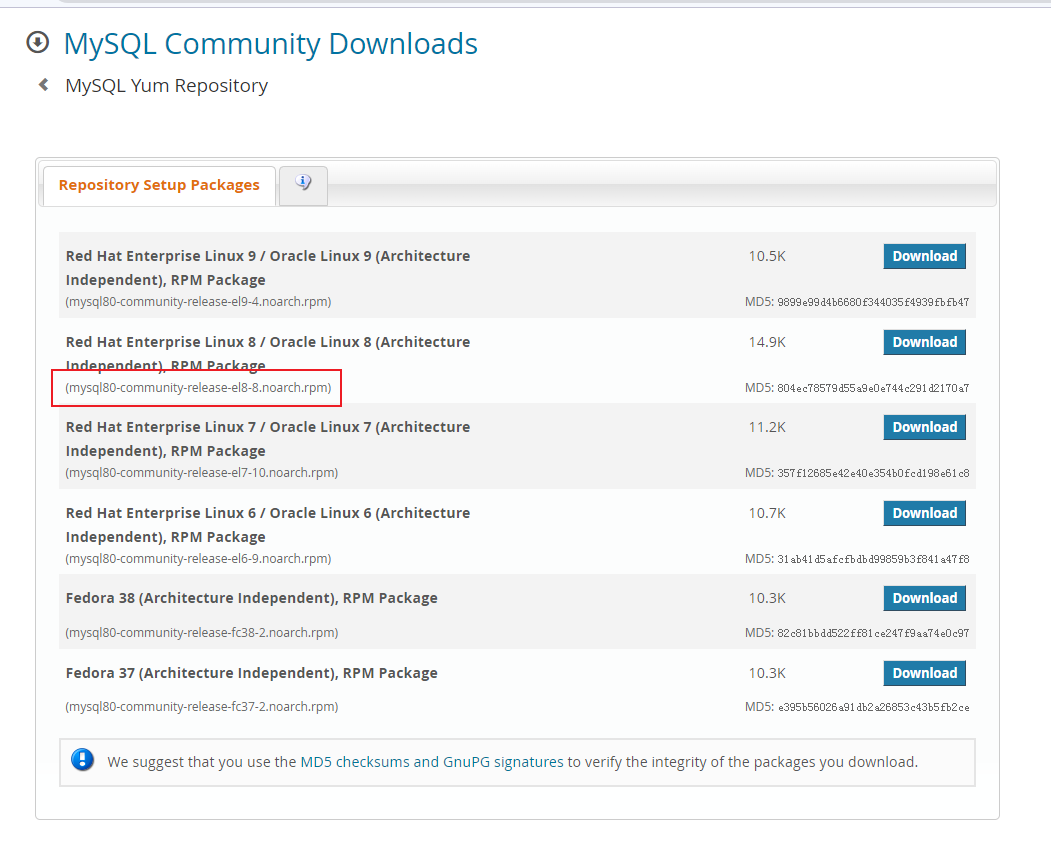The height and width of the screenshot is (861, 1051).
Task: Click the MD5 checksum starting with 804ec785
Action: point(873,388)
